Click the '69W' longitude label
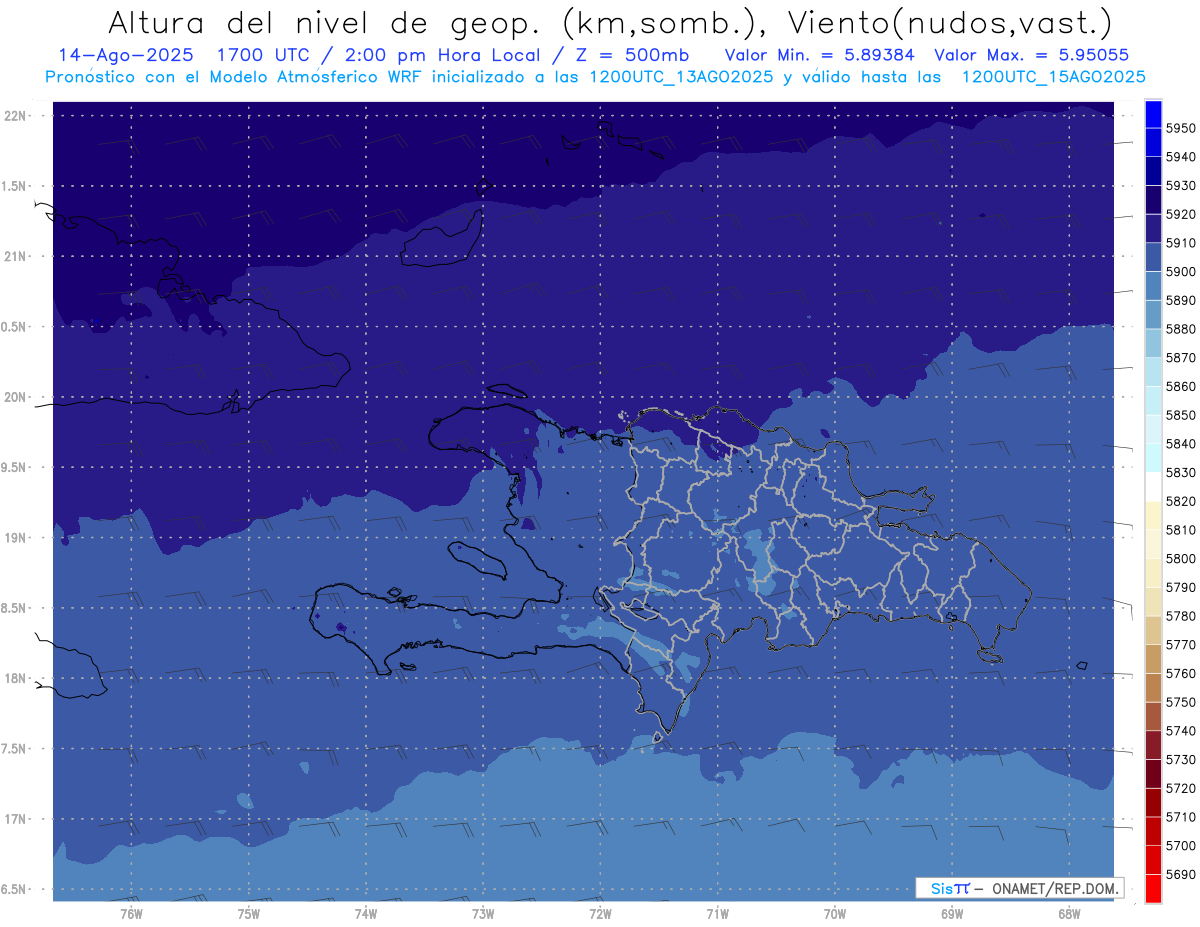1200x927 pixels. coord(952,912)
